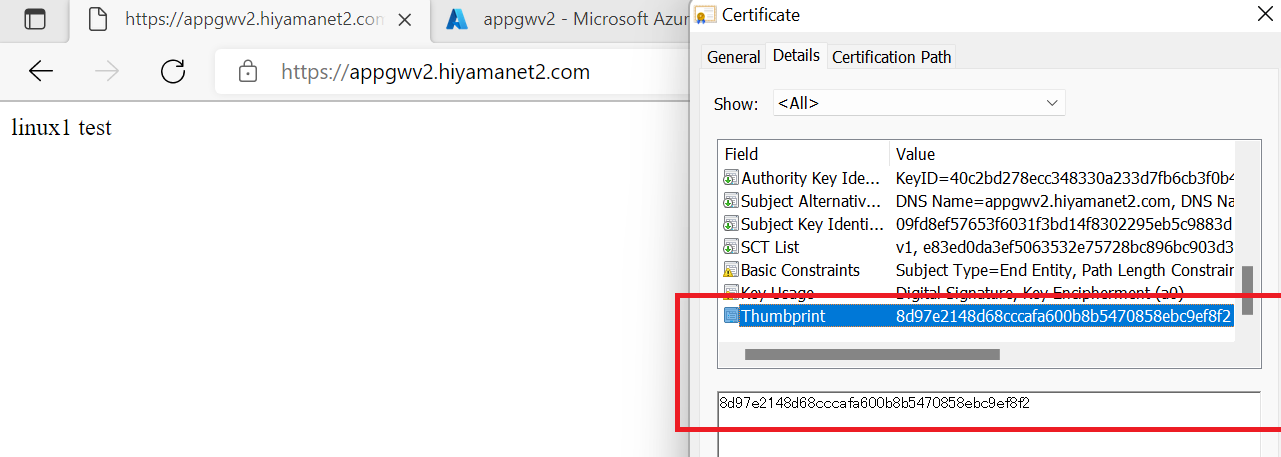Click the page icon on first tab
This screenshot has height=457, width=1281.
(96, 19)
